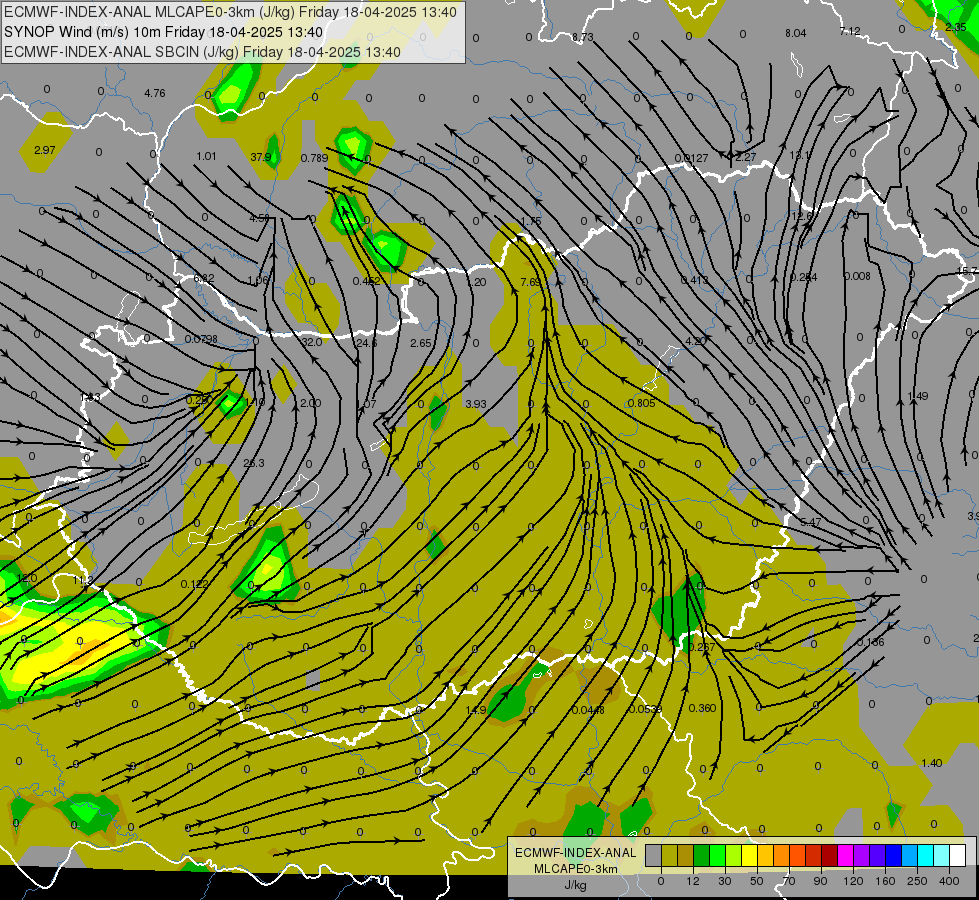The height and width of the screenshot is (900, 979).
Task: Click the dark green legend swatch
Action: 701,856
